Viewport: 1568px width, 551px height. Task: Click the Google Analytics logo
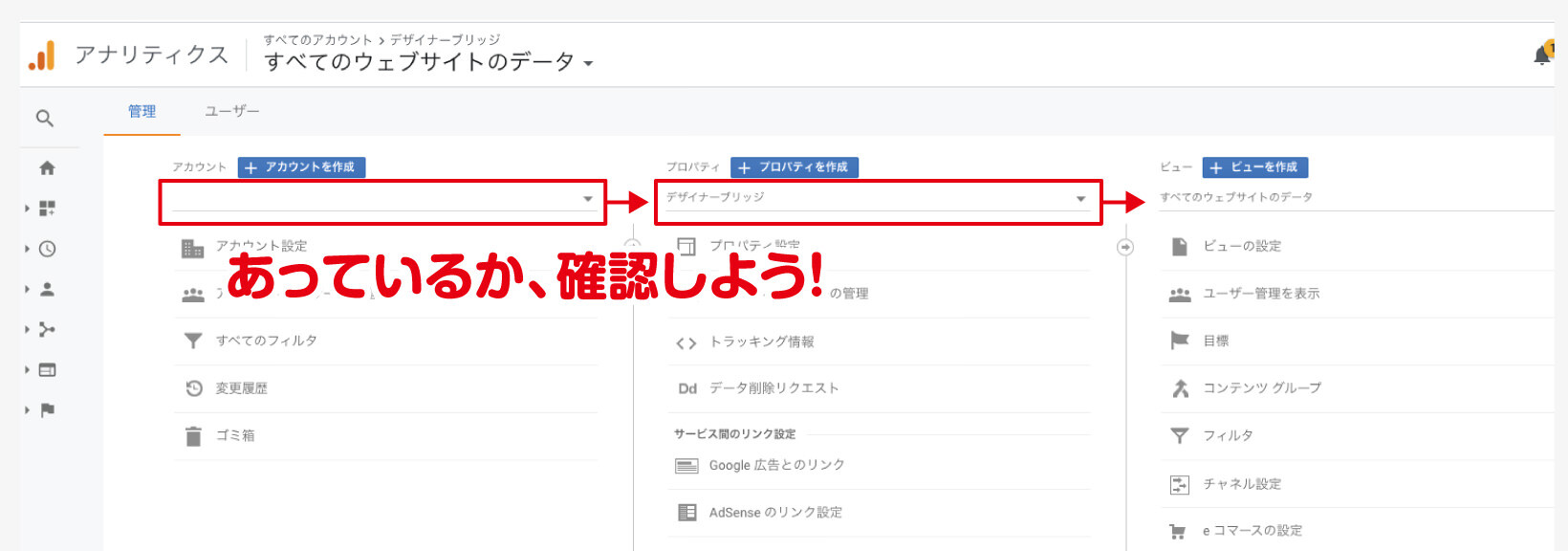pyautogui.click(x=42, y=55)
